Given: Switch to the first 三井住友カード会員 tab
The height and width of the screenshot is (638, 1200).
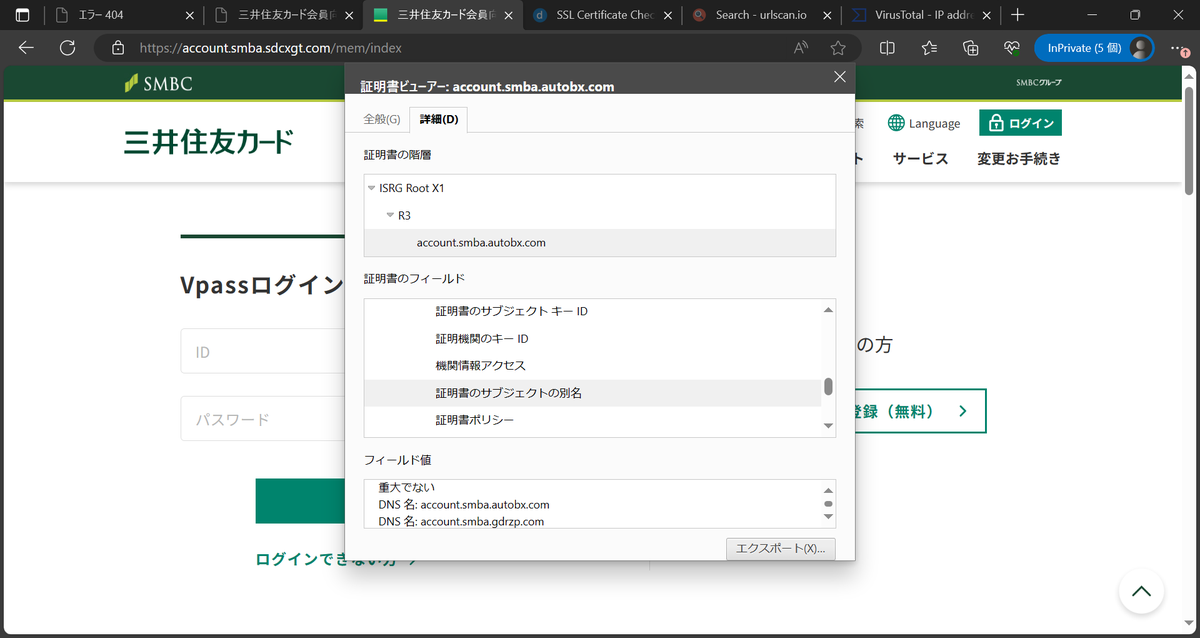Looking at the screenshot, I should pyautogui.click(x=284, y=15).
